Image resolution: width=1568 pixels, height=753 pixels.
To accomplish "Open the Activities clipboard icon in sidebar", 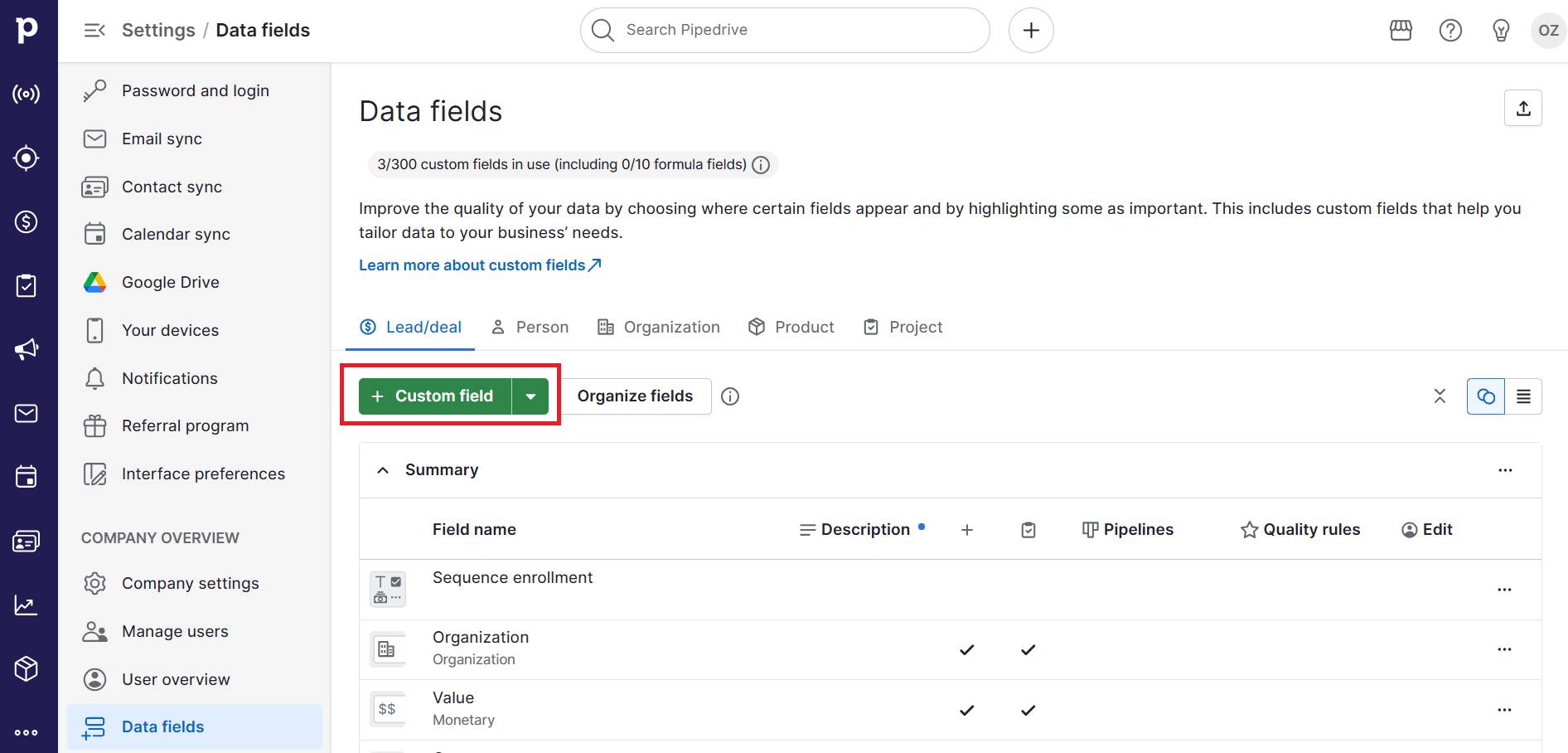I will [x=26, y=285].
